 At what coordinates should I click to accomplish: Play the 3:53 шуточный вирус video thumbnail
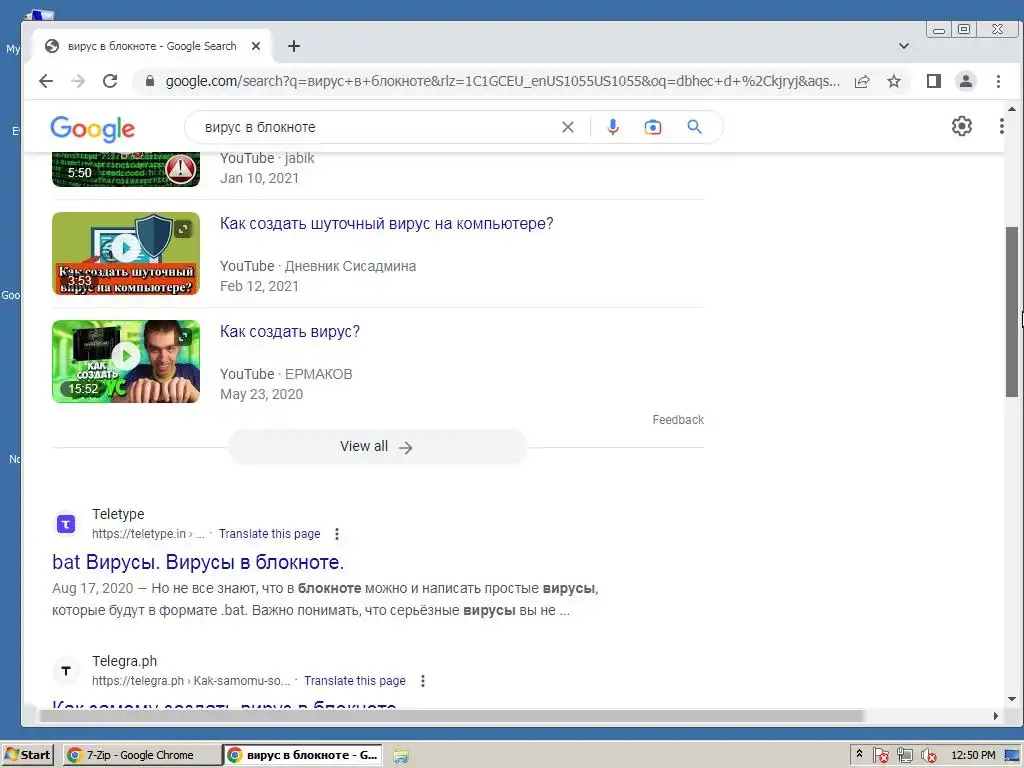(126, 253)
